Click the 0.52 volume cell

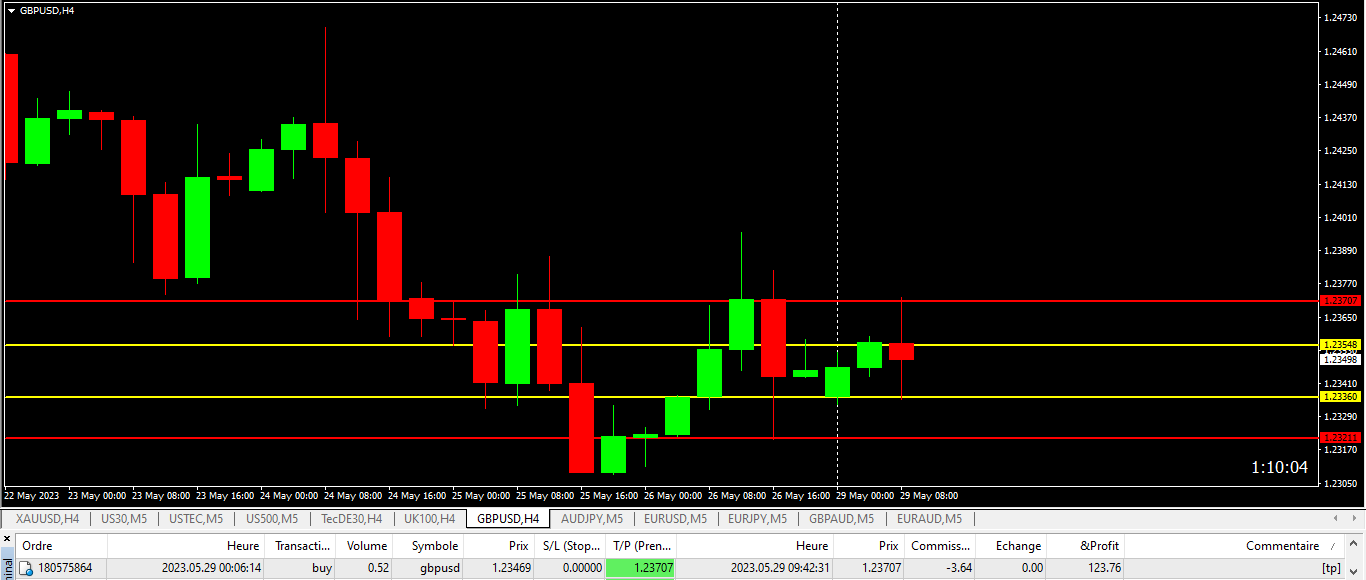377,568
